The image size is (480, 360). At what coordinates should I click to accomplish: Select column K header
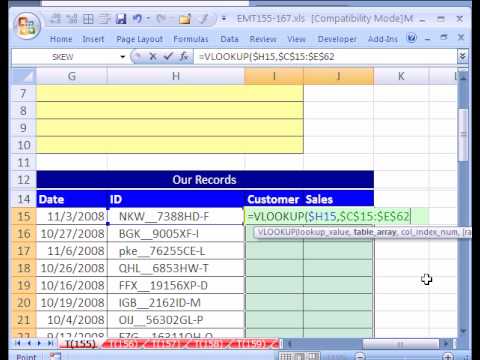(401, 76)
